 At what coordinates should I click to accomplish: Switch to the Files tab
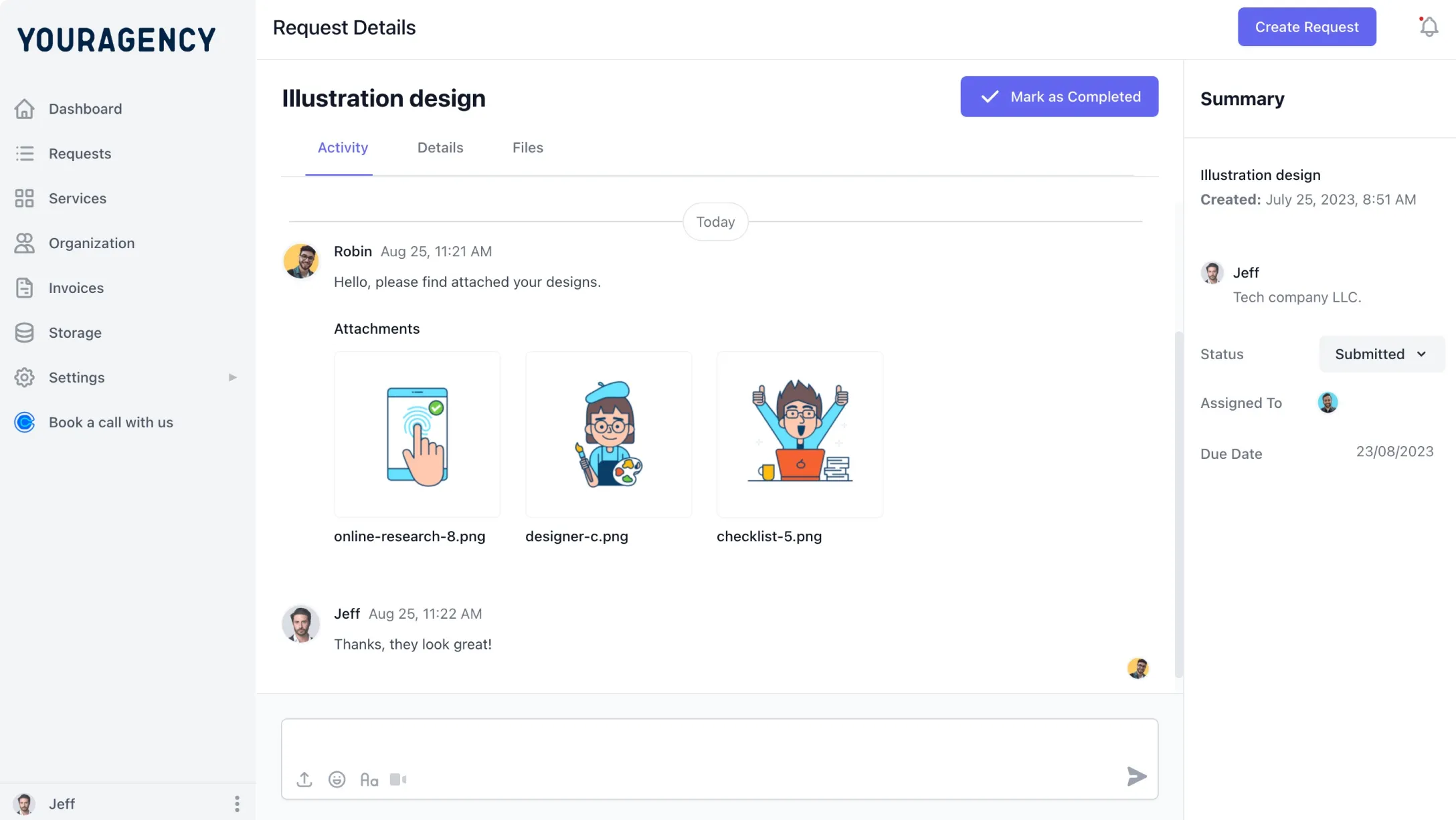(x=527, y=147)
